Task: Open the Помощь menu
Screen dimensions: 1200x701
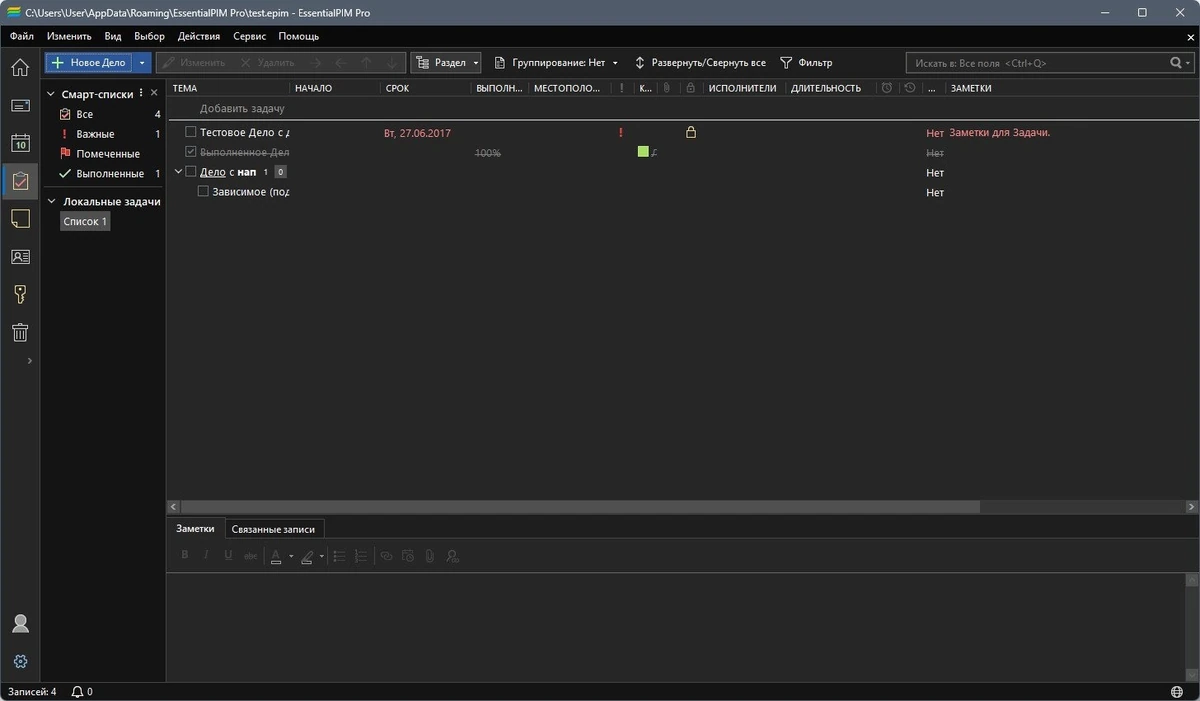Action: (299, 36)
